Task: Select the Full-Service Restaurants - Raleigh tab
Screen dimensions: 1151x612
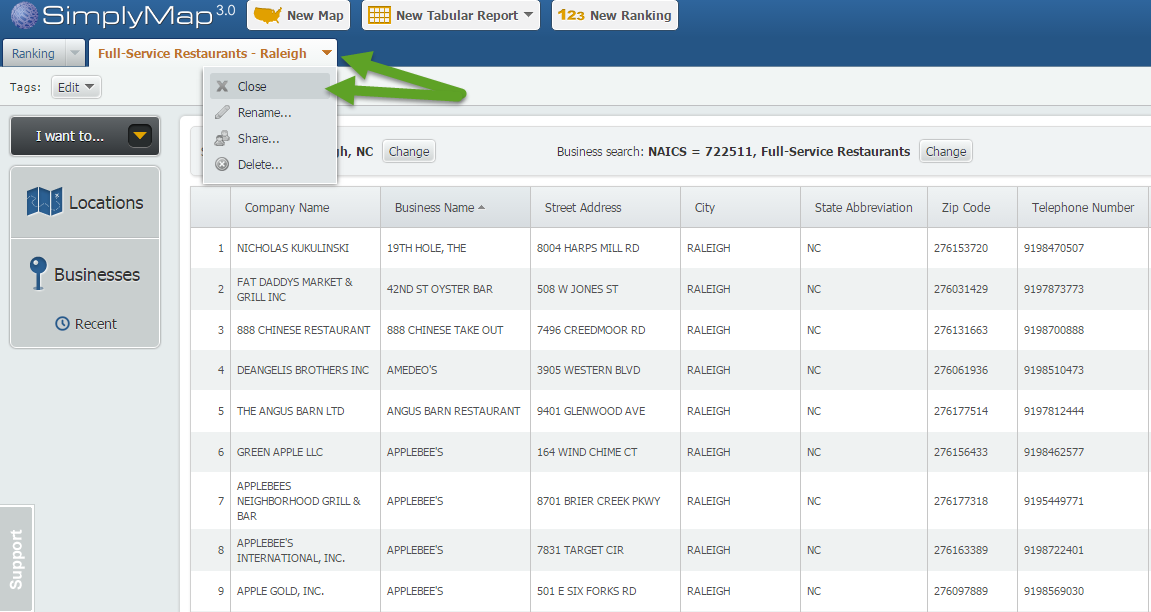Action: [202, 54]
